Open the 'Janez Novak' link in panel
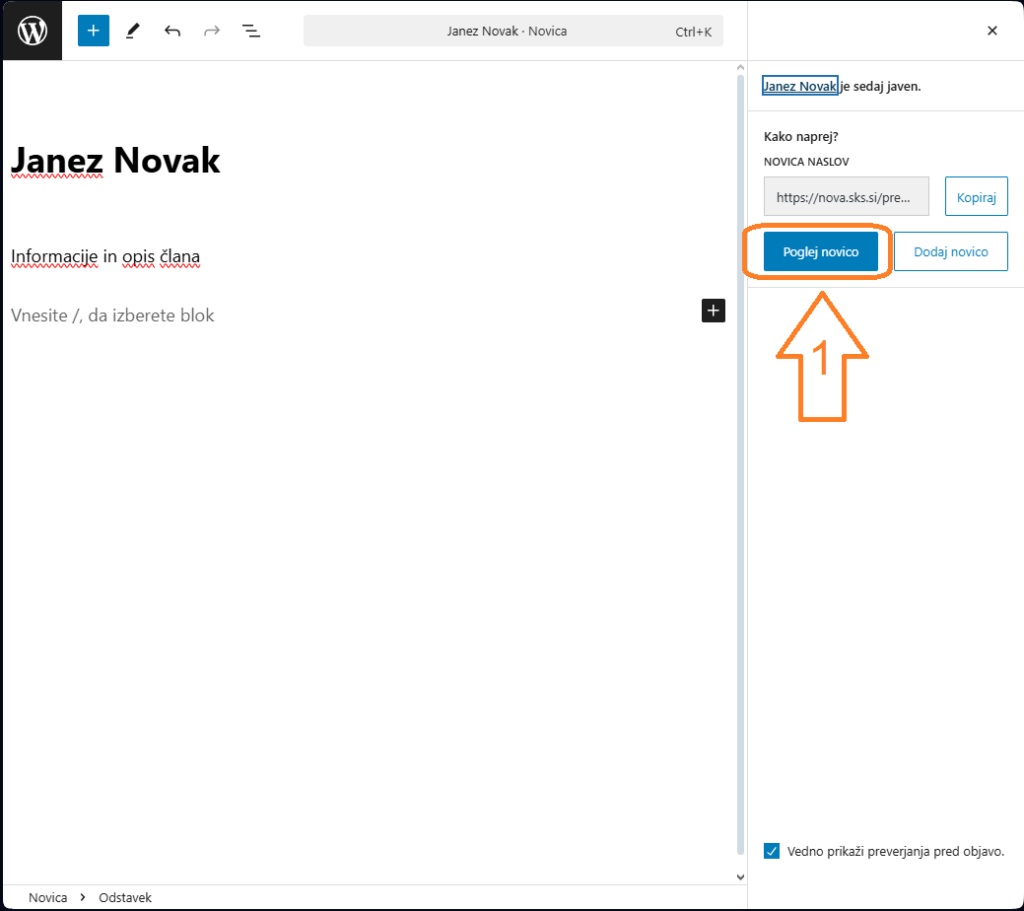The height and width of the screenshot is (911, 1024). (x=799, y=86)
